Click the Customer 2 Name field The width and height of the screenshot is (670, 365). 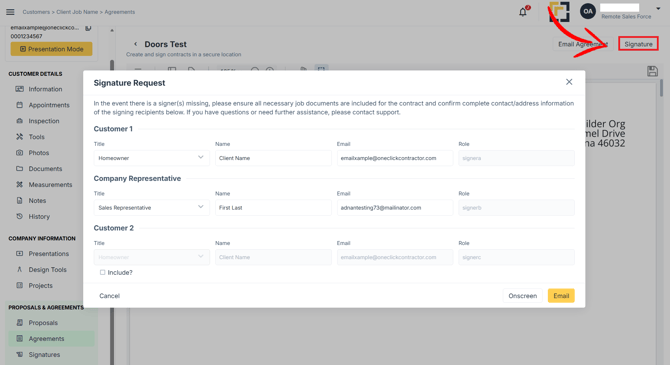273,257
